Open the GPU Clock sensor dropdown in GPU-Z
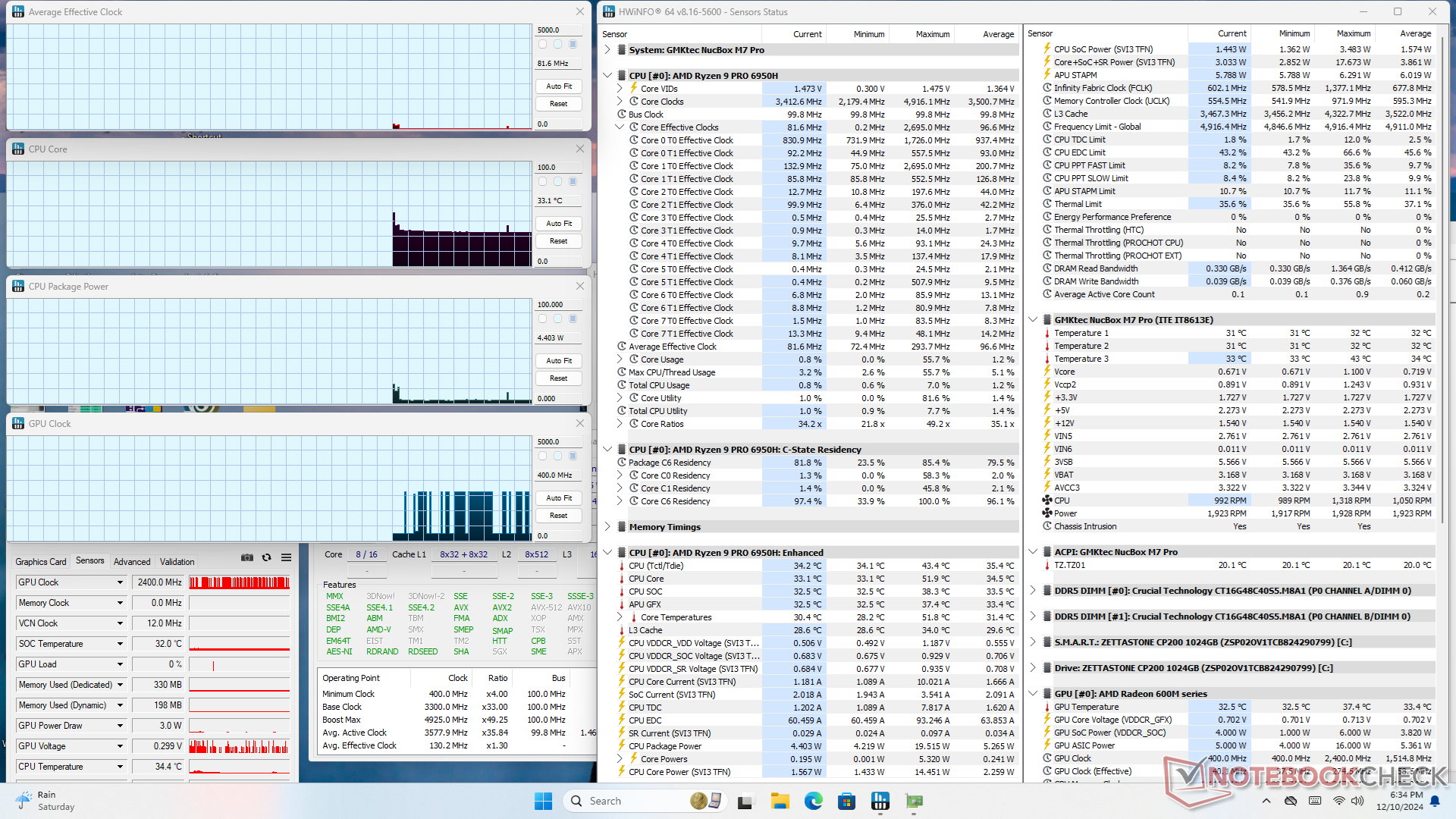 tap(120, 582)
